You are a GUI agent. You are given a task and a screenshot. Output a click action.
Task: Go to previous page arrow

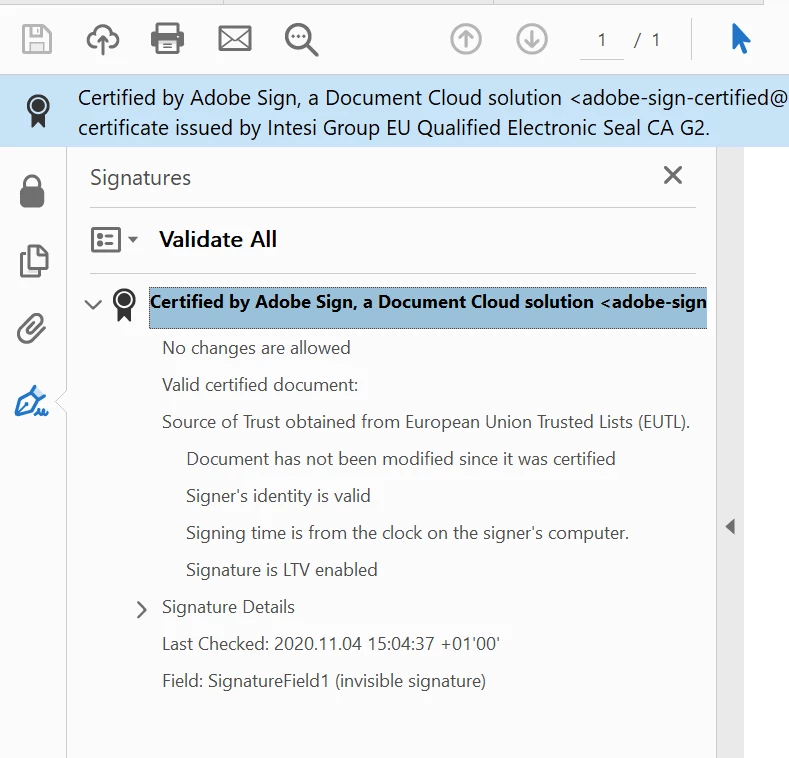click(x=466, y=39)
